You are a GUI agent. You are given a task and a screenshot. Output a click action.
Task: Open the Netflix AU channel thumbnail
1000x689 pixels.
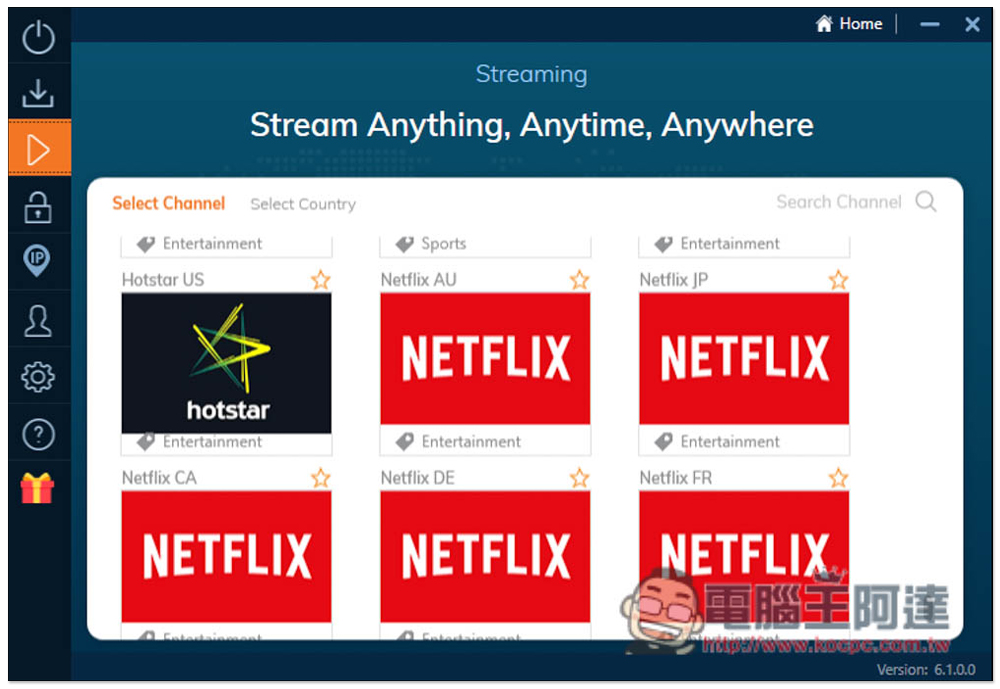[x=485, y=359]
